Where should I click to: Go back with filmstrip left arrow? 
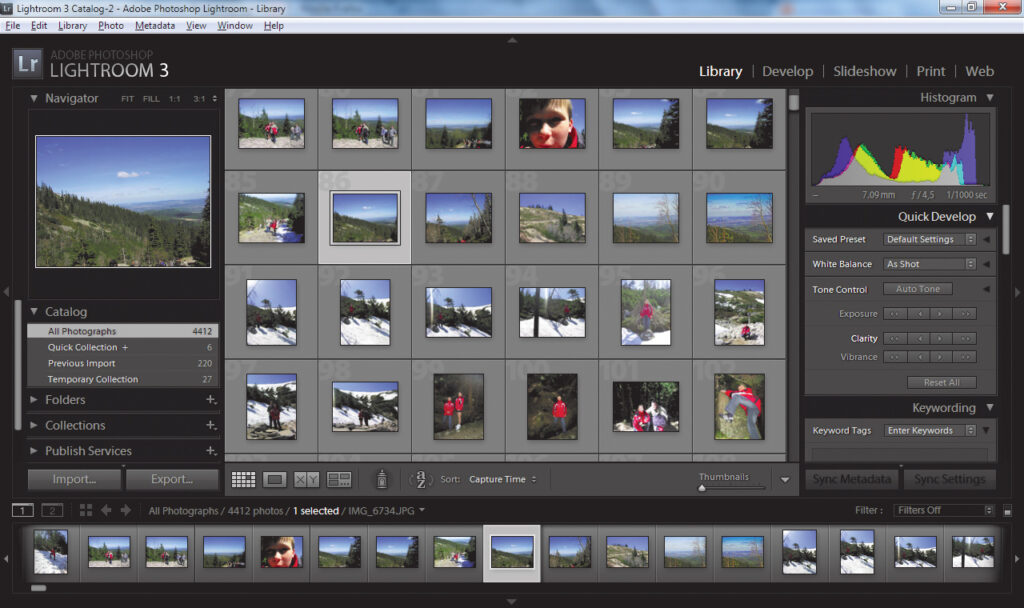tap(106, 511)
